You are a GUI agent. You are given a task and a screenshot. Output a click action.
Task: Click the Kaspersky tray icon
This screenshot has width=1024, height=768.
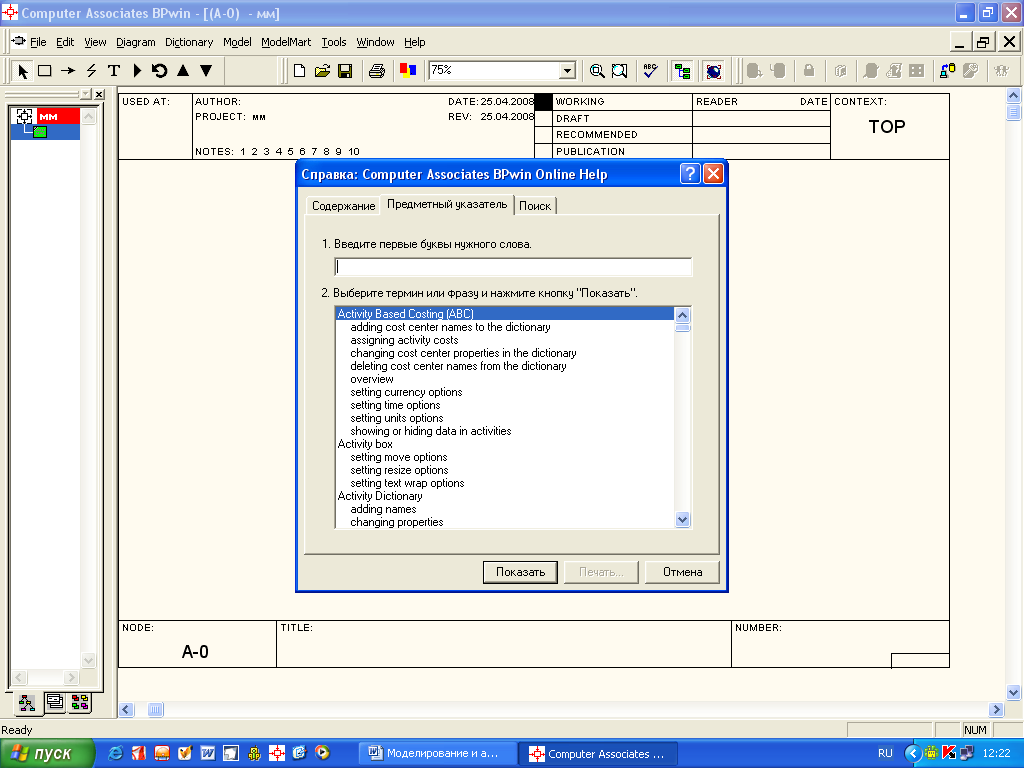pos(949,753)
